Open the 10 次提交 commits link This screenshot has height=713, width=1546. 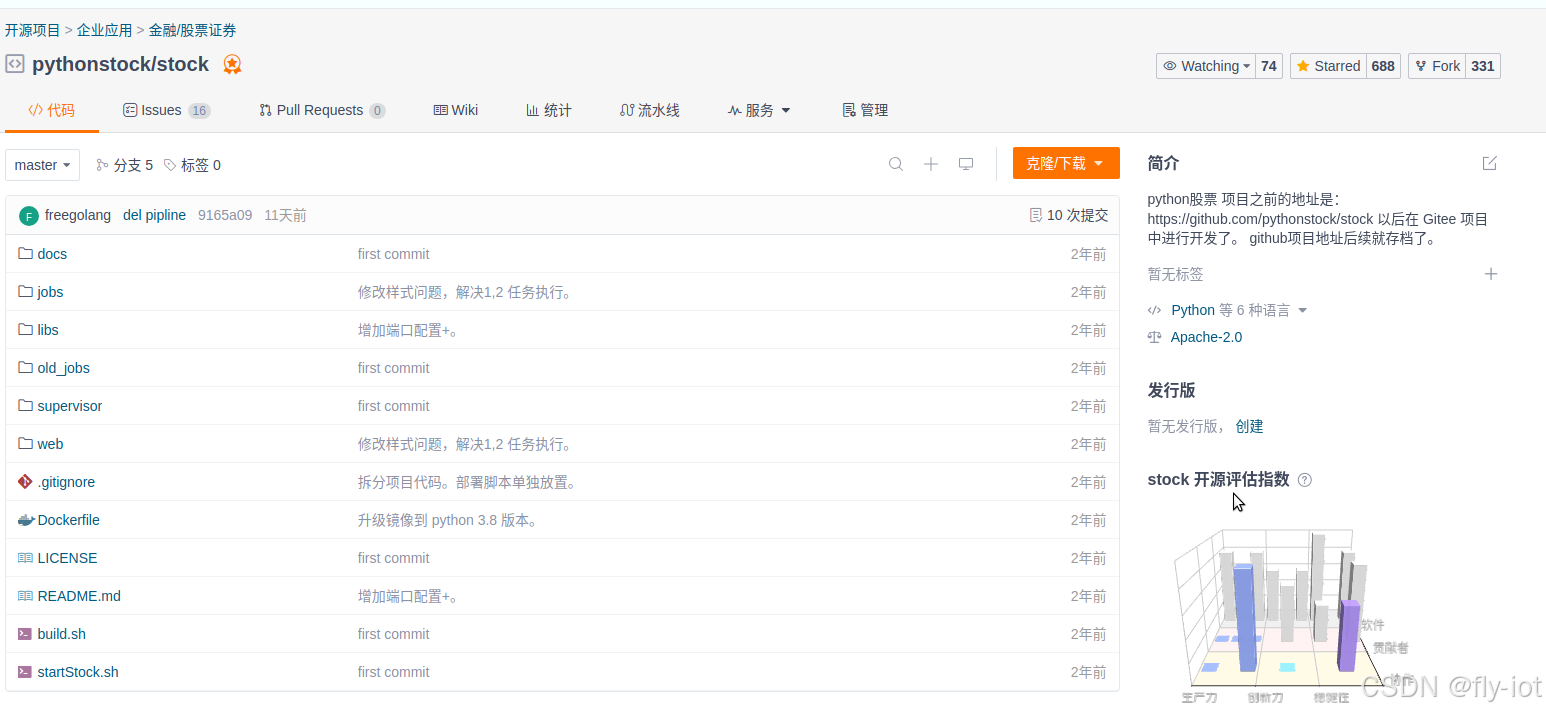pos(1077,215)
